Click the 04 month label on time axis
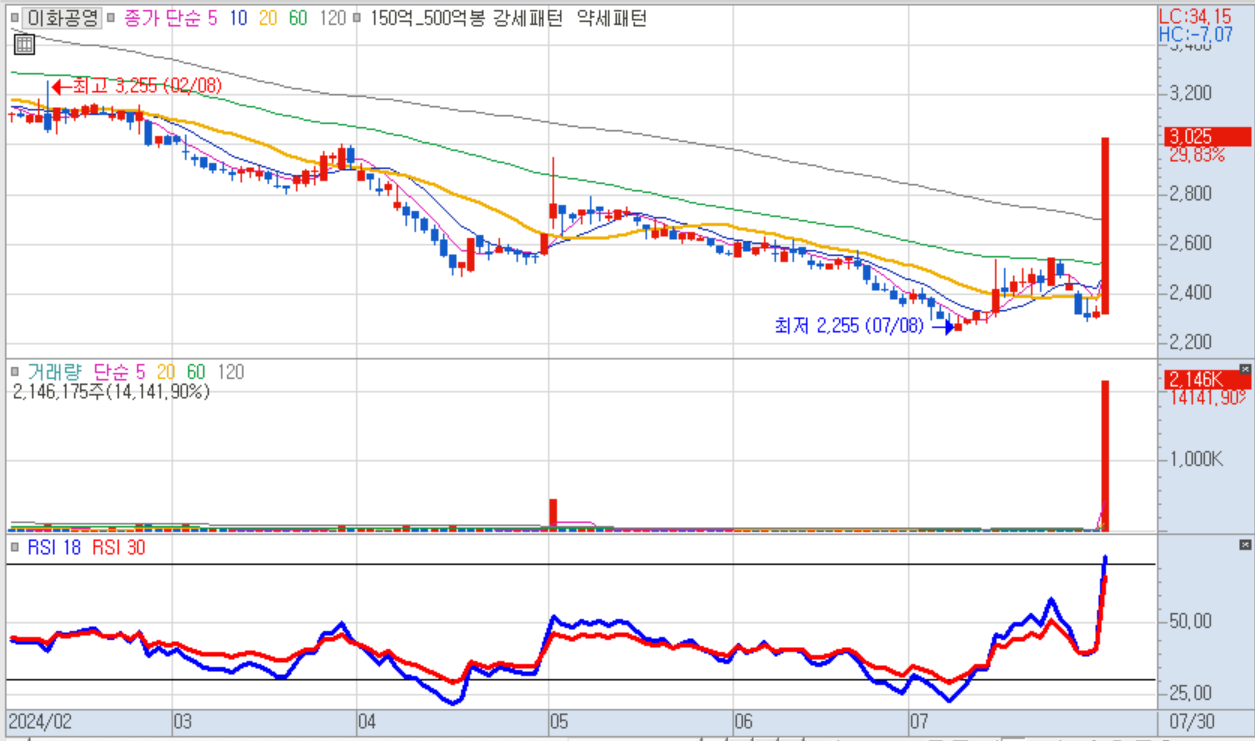The height and width of the screenshot is (741, 1255). coord(368,720)
